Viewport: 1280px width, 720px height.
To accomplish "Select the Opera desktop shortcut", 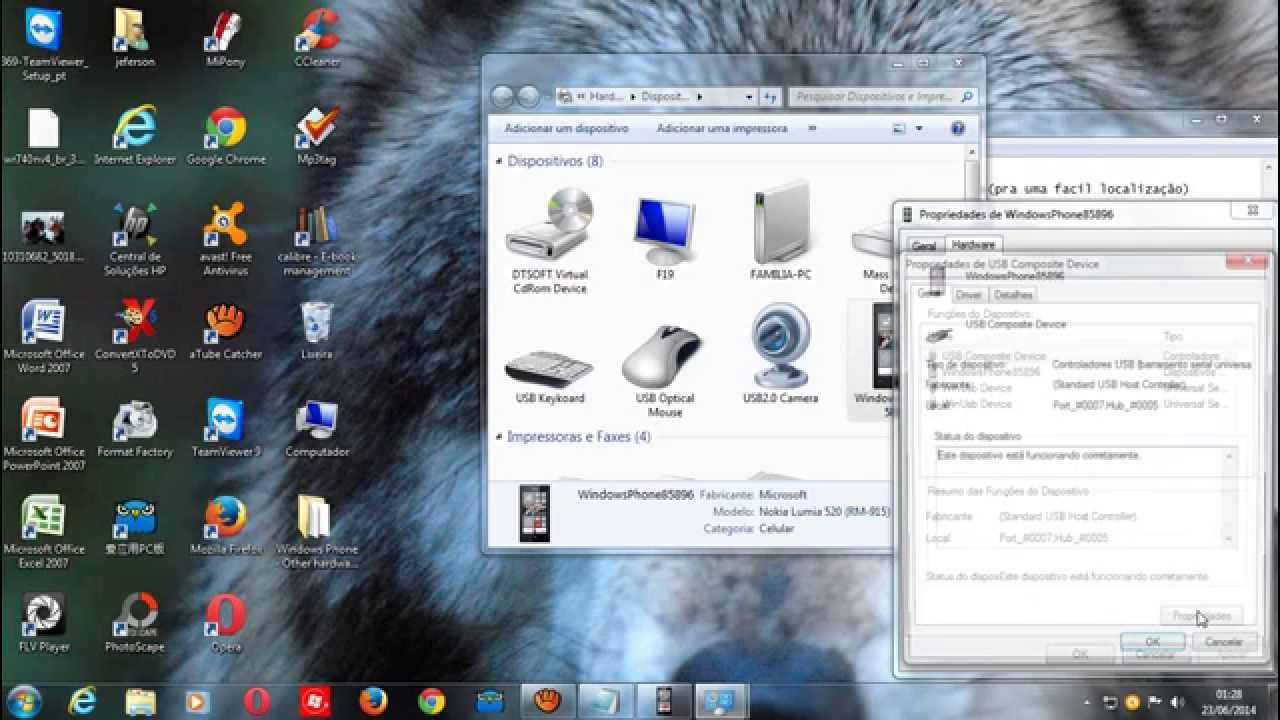I will (x=226, y=624).
